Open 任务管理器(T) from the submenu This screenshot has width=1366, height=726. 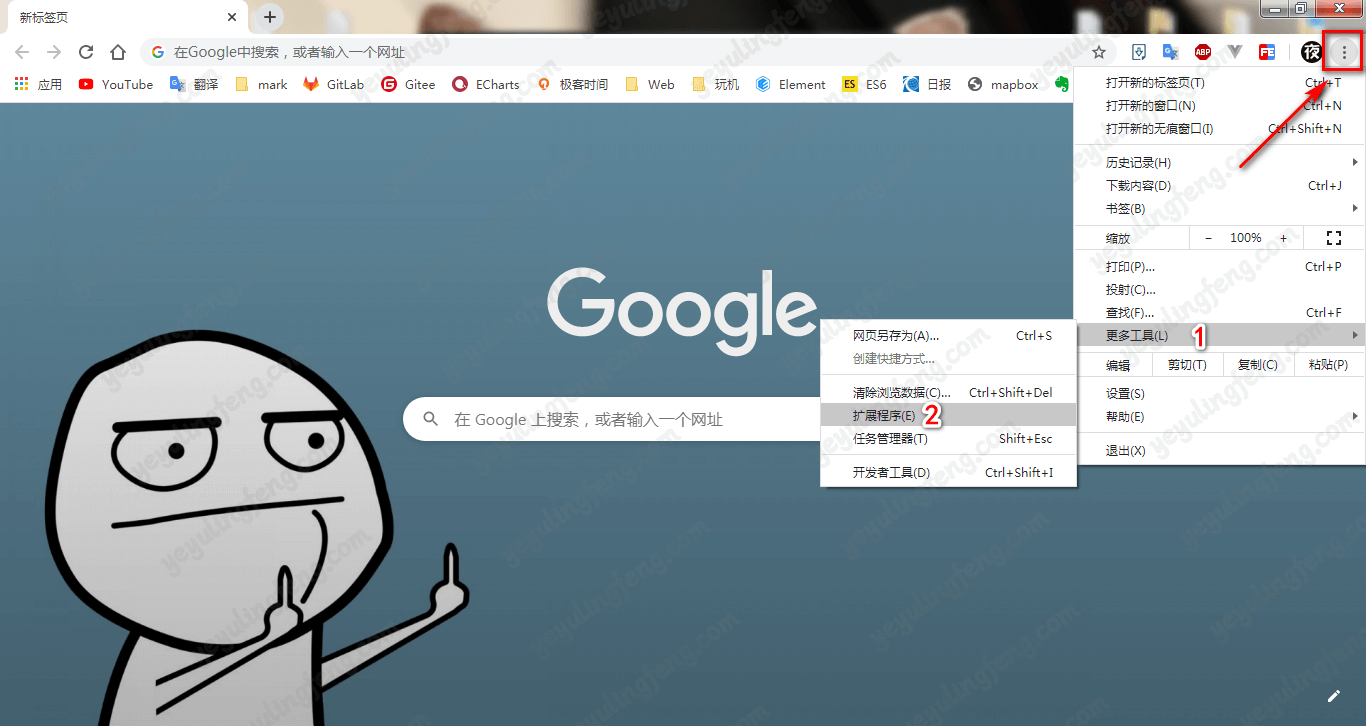[948, 438]
